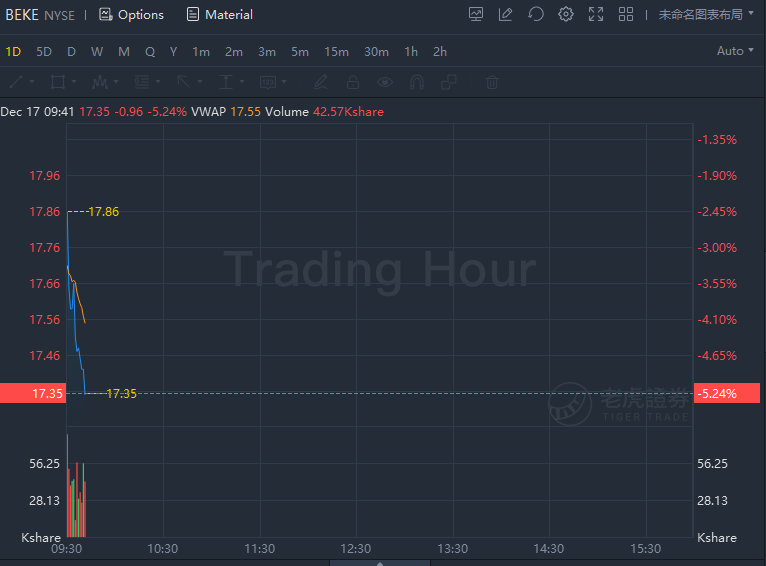This screenshot has width=766, height=566.
Task: Select the 2m interval
Action: (234, 51)
